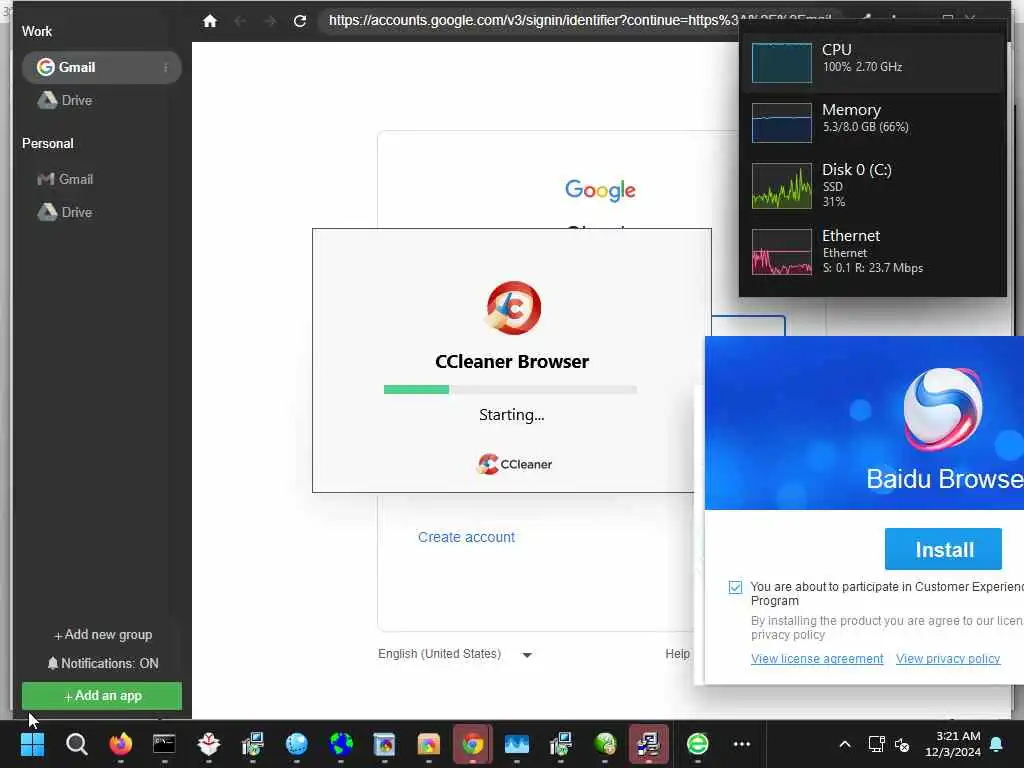This screenshot has height=768, width=1024.
Task: Click the CCleaner brand logo at dialog bottom
Action: pyautogui.click(x=515, y=464)
